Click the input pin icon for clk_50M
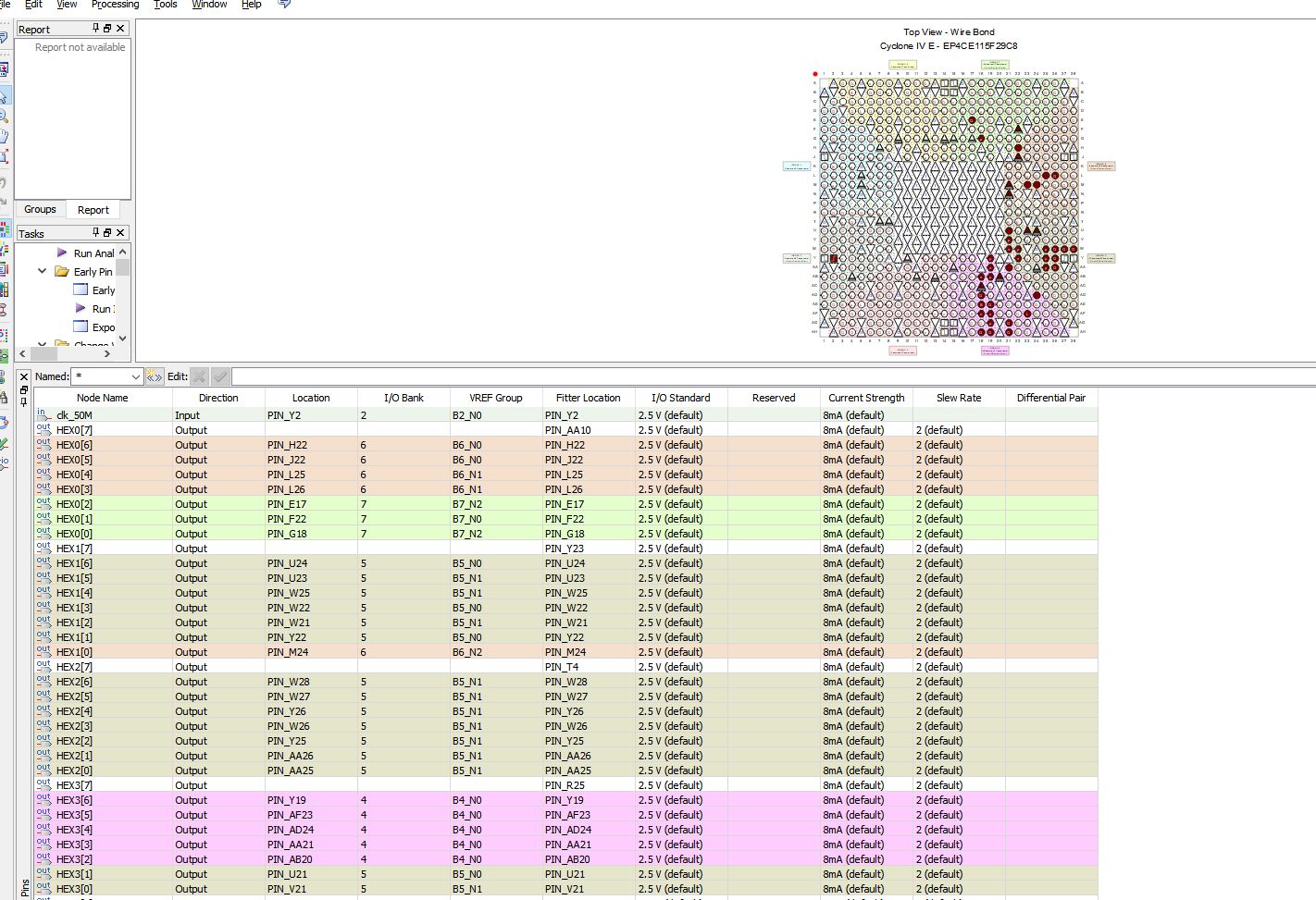Image resolution: width=1316 pixels, height=900 pixels. [x=43, y=415]
